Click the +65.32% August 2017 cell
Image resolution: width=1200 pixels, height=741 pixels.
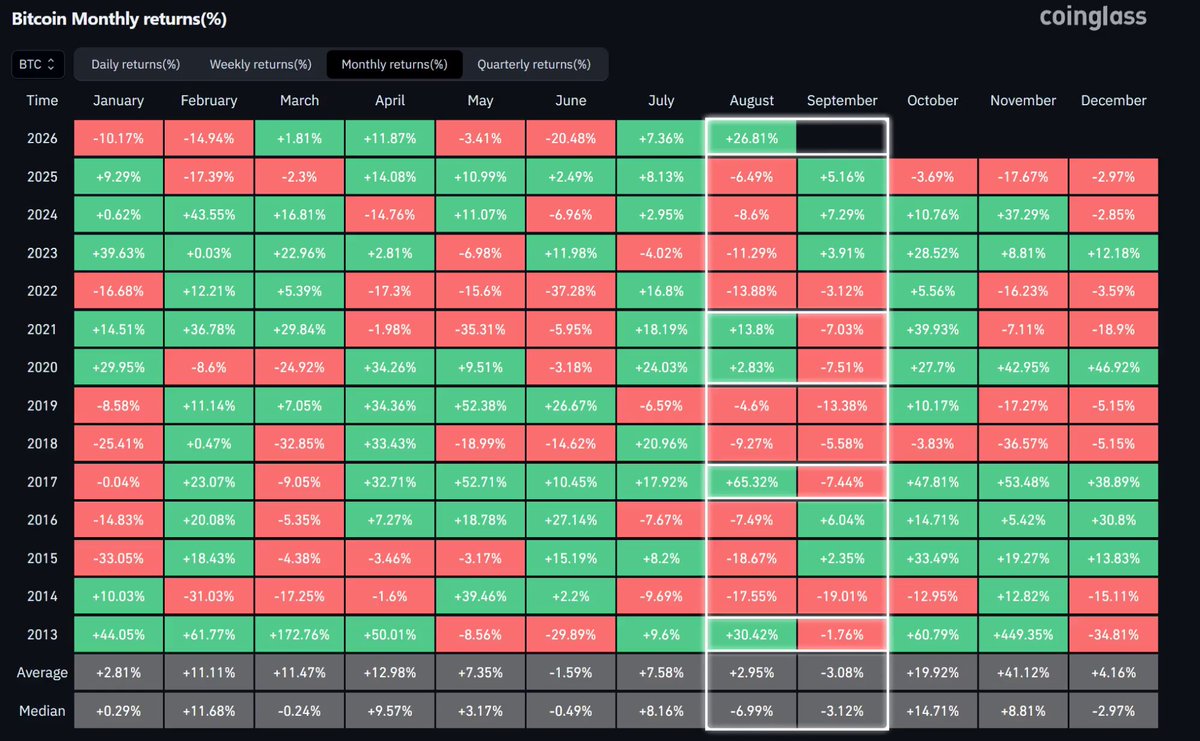752,481
